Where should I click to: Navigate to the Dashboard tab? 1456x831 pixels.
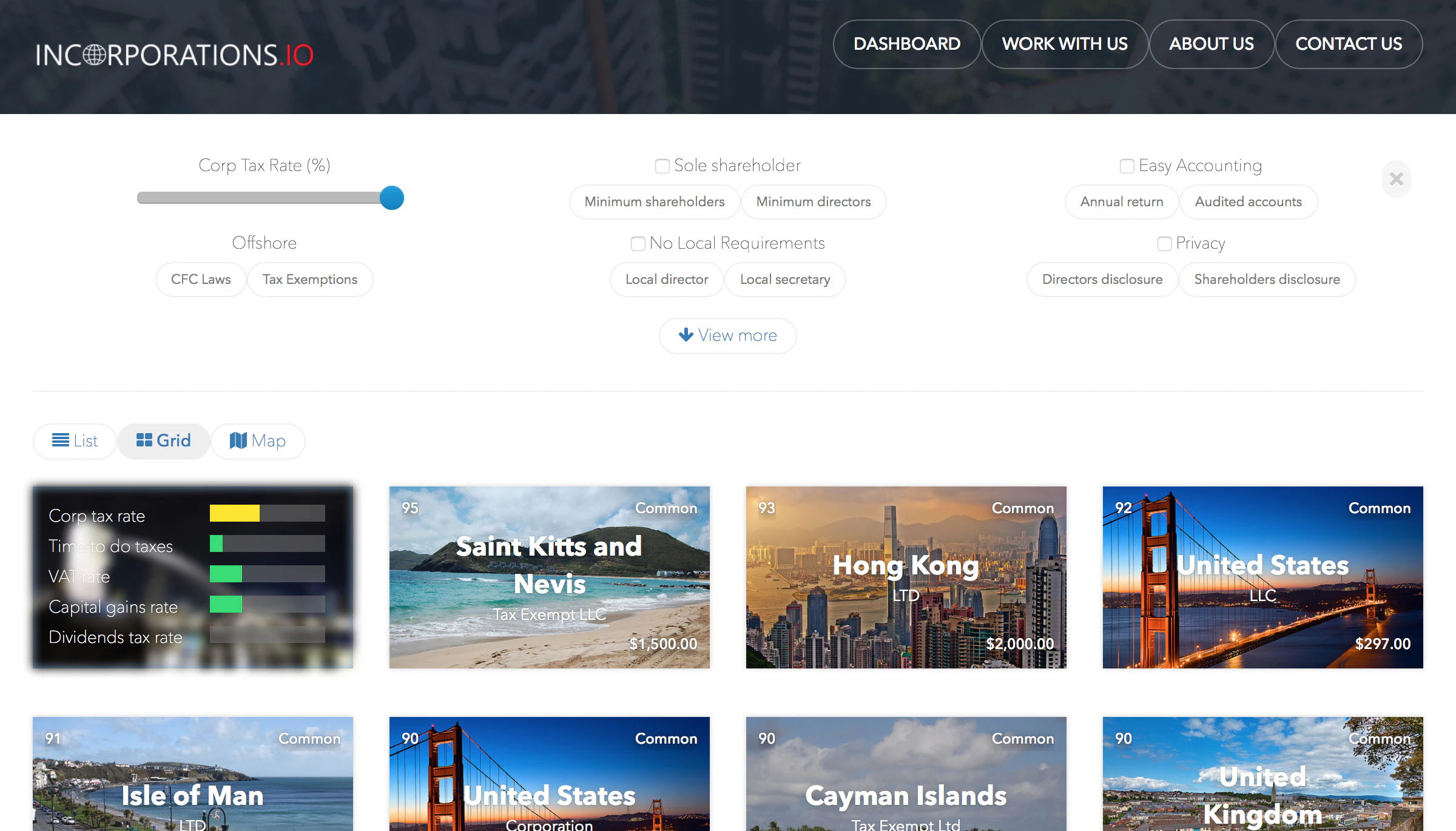click(906, 44)
